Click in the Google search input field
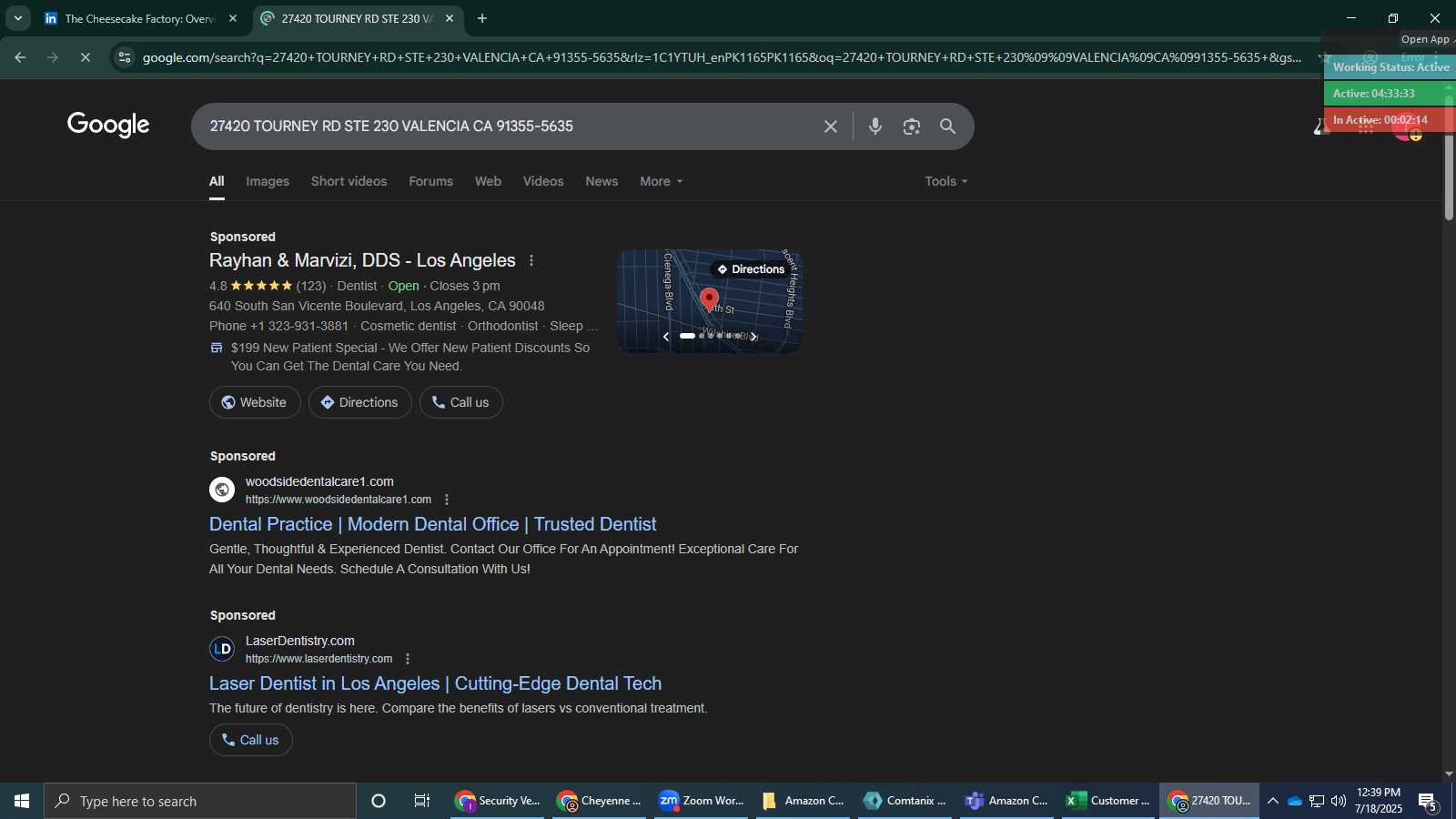1456x819 pixels. (x=510, y=126)
